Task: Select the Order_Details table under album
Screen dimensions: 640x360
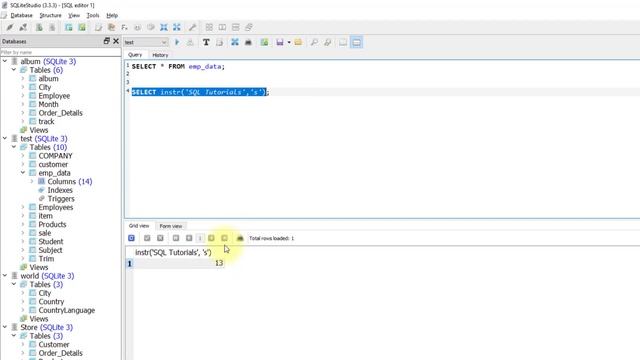Action: point(60,113)
